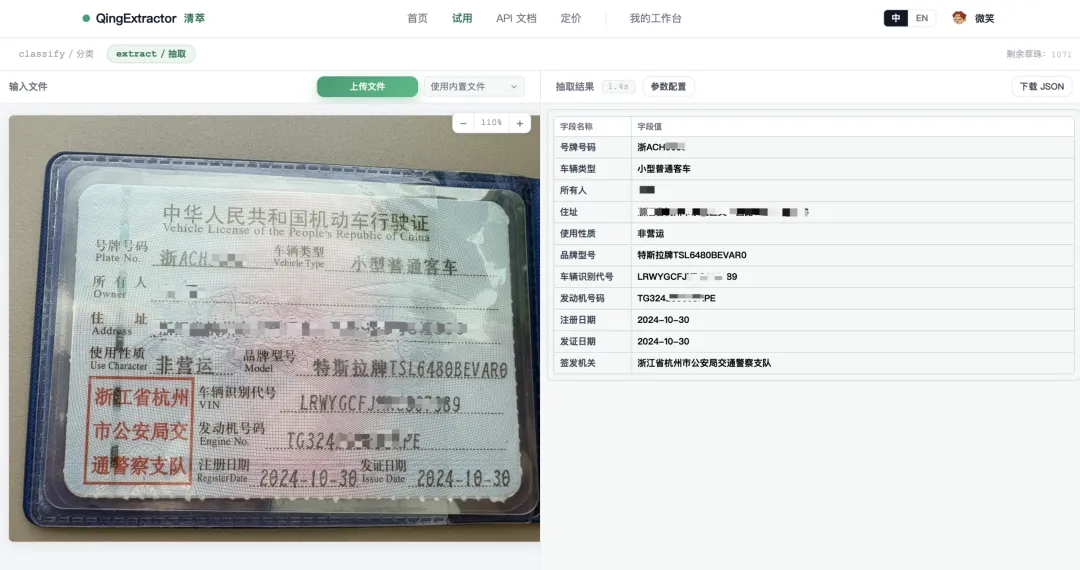Select the 住址 field name cell
Screen dimensions: 1080x570
pyautogui.click(x=592, y=212)
